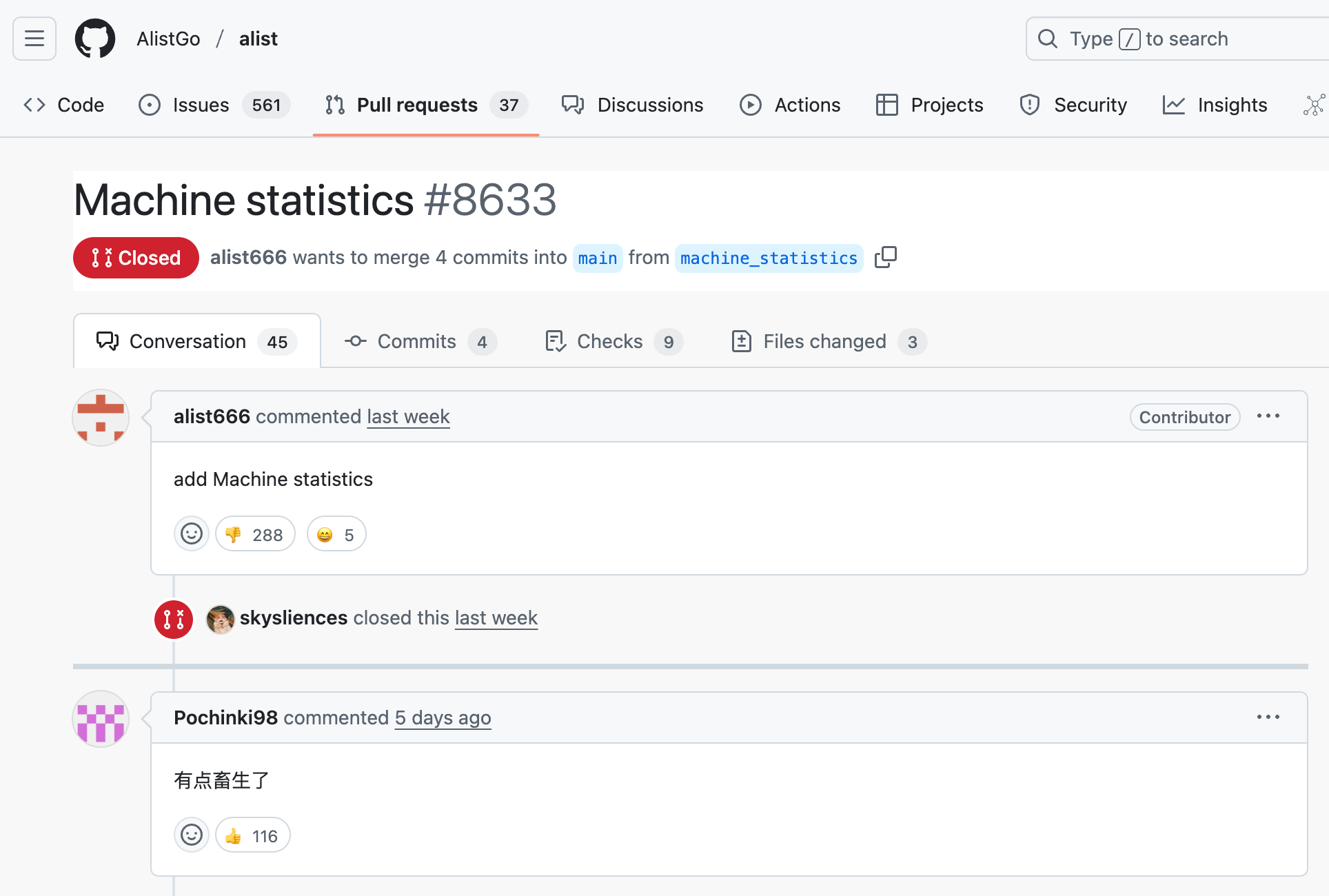Open options menu on Pochinki98's comment

[1268, 717]
